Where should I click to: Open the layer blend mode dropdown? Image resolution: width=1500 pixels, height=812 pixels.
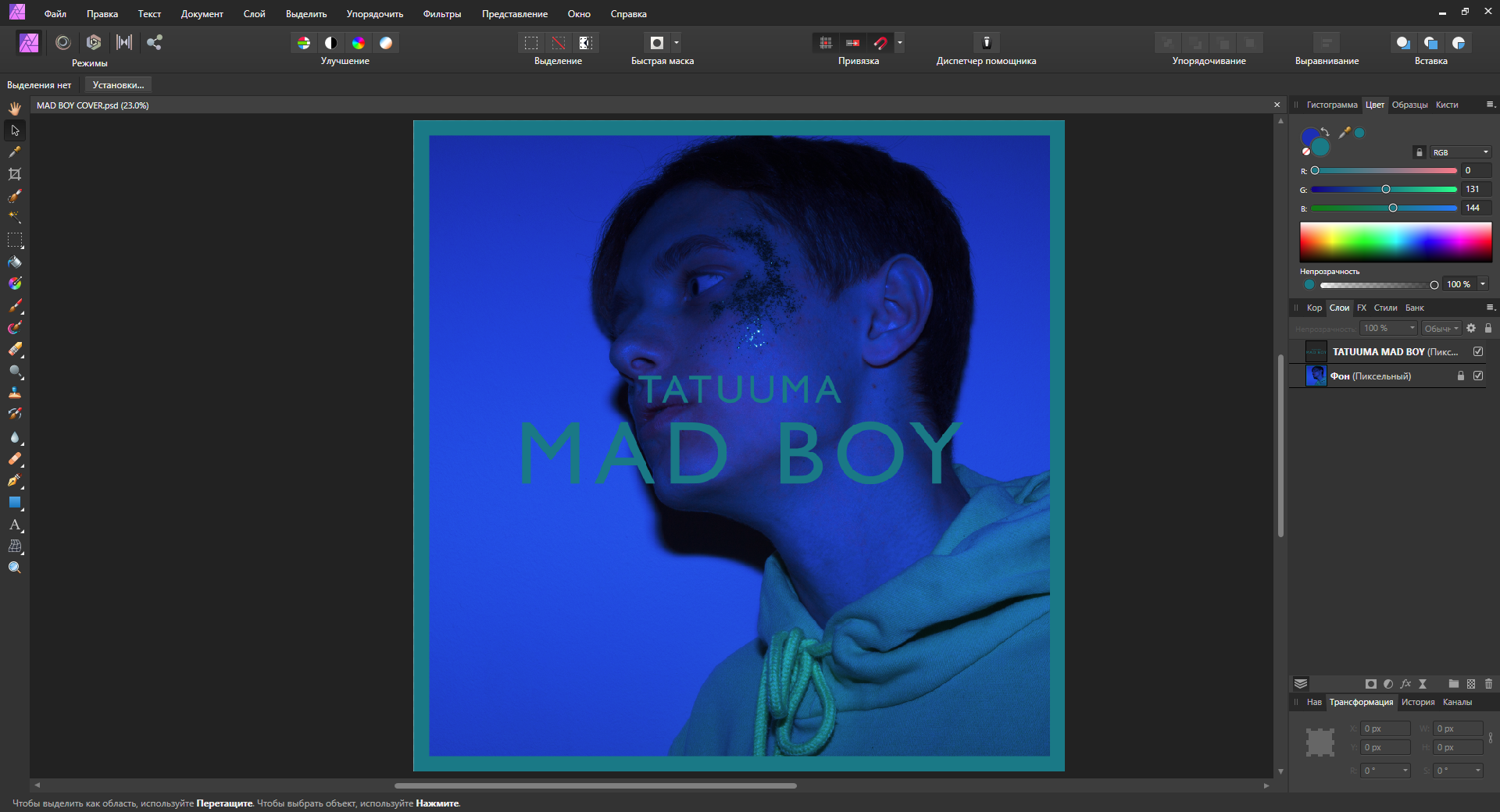point(1441,329)
